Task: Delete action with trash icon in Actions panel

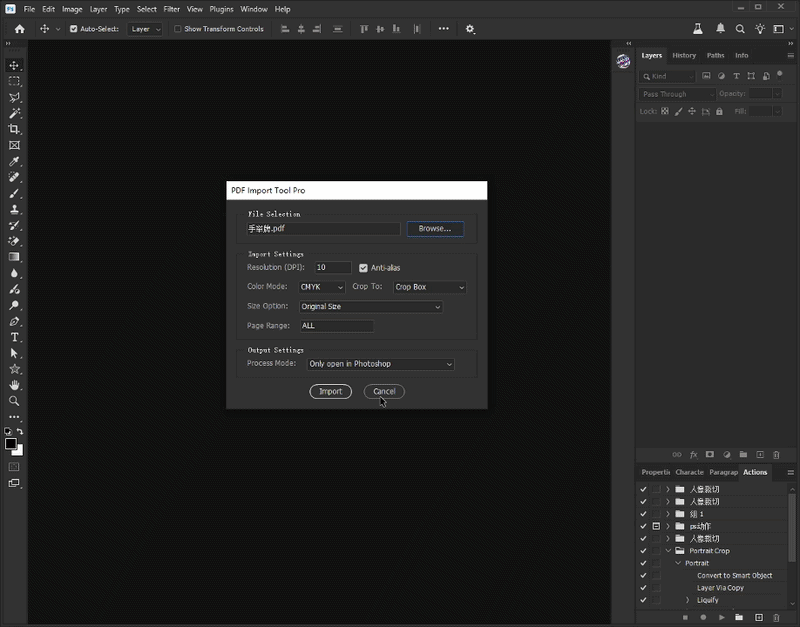Action: 776,617
